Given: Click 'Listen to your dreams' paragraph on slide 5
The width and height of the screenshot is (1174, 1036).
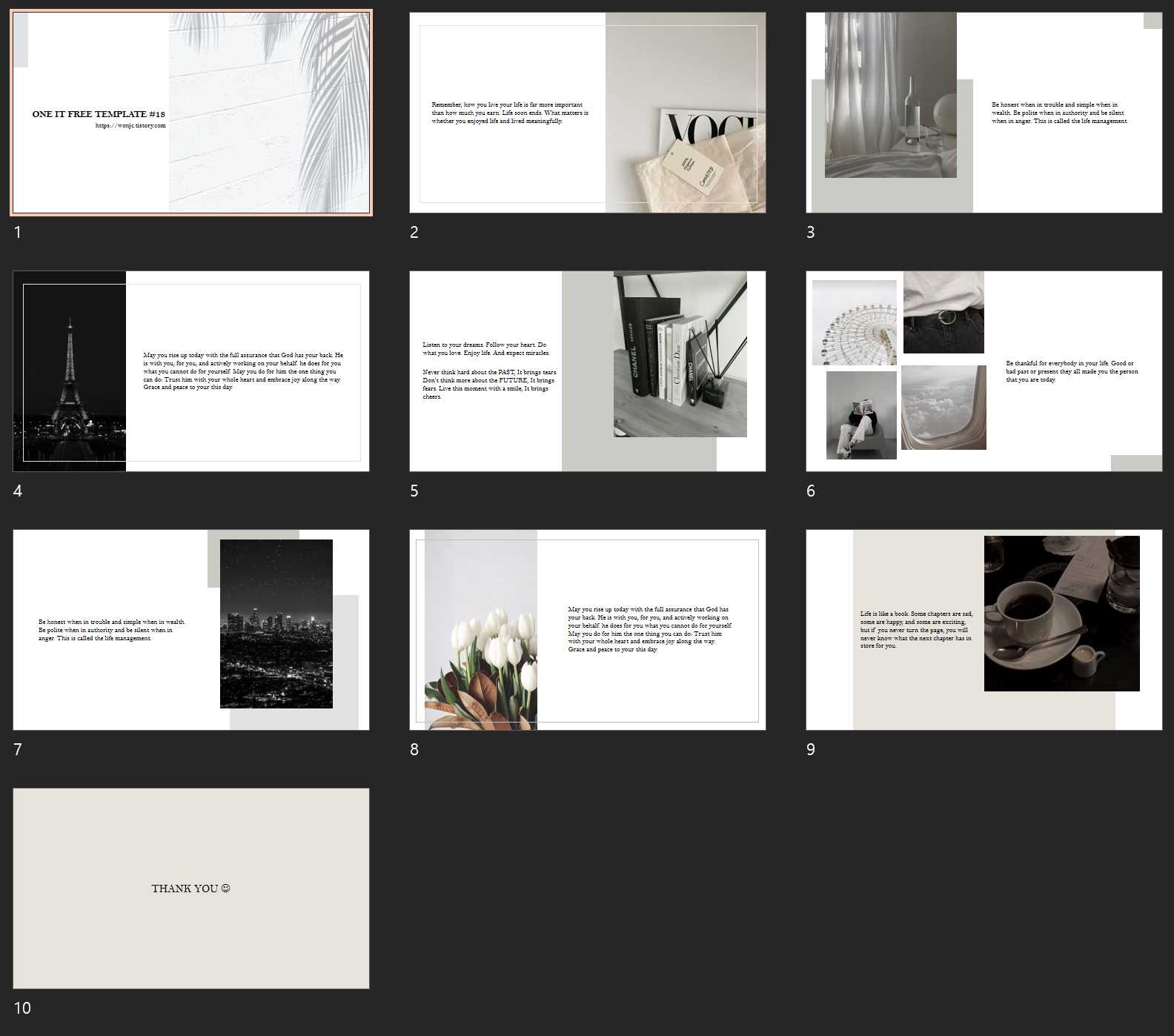Looking at the screenshot, I should click(x=485, y=349).
